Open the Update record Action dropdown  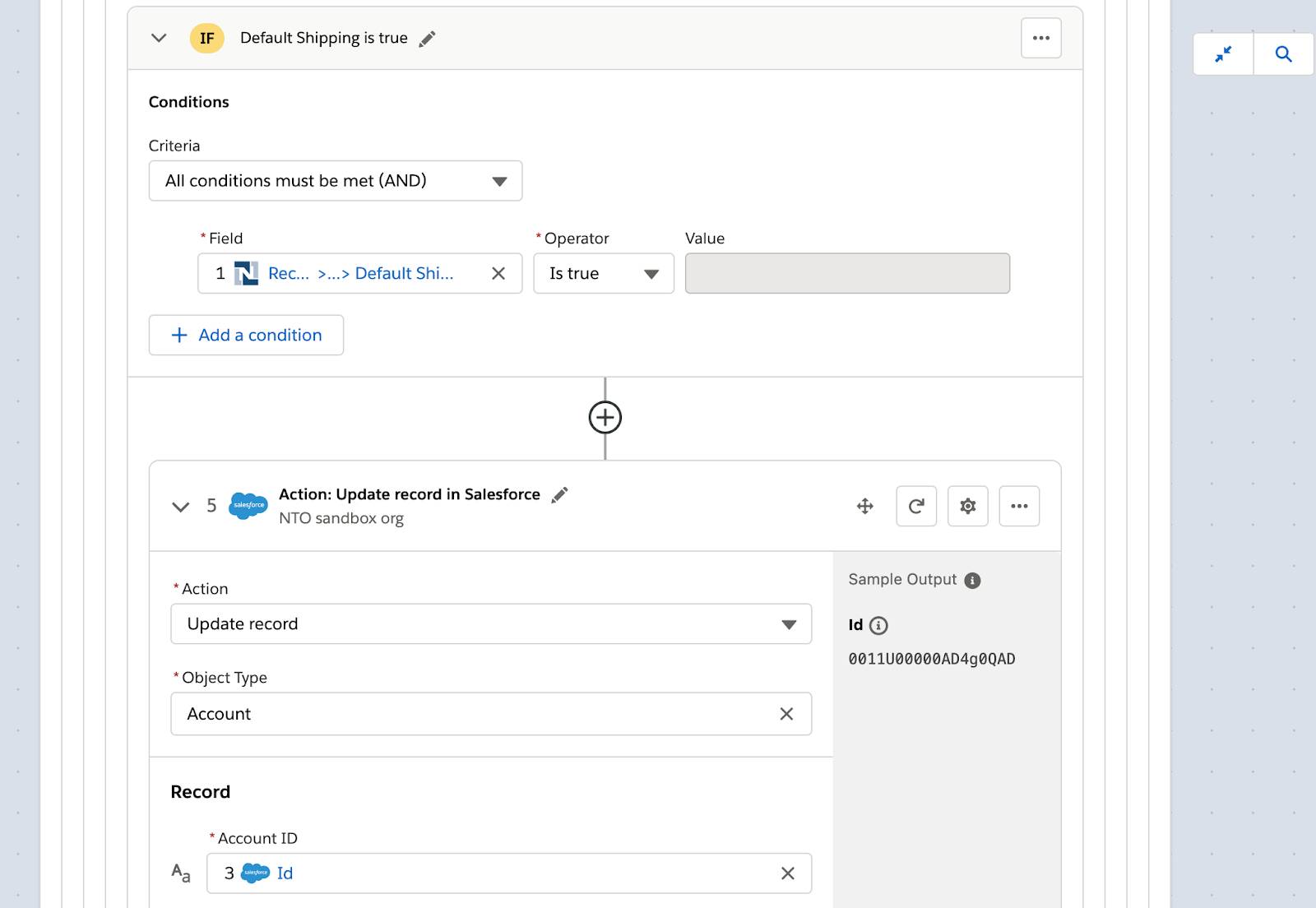coord(490,624)
